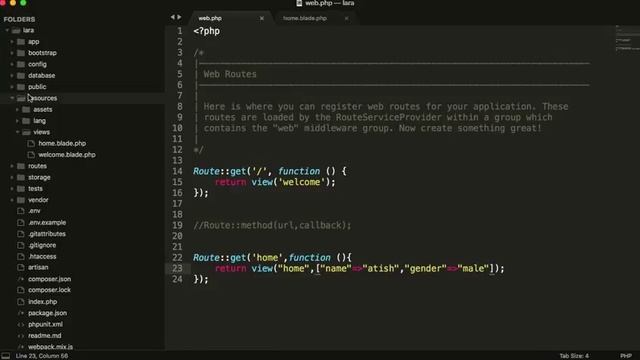Expand the assets folder arrow

coord(17,110)
